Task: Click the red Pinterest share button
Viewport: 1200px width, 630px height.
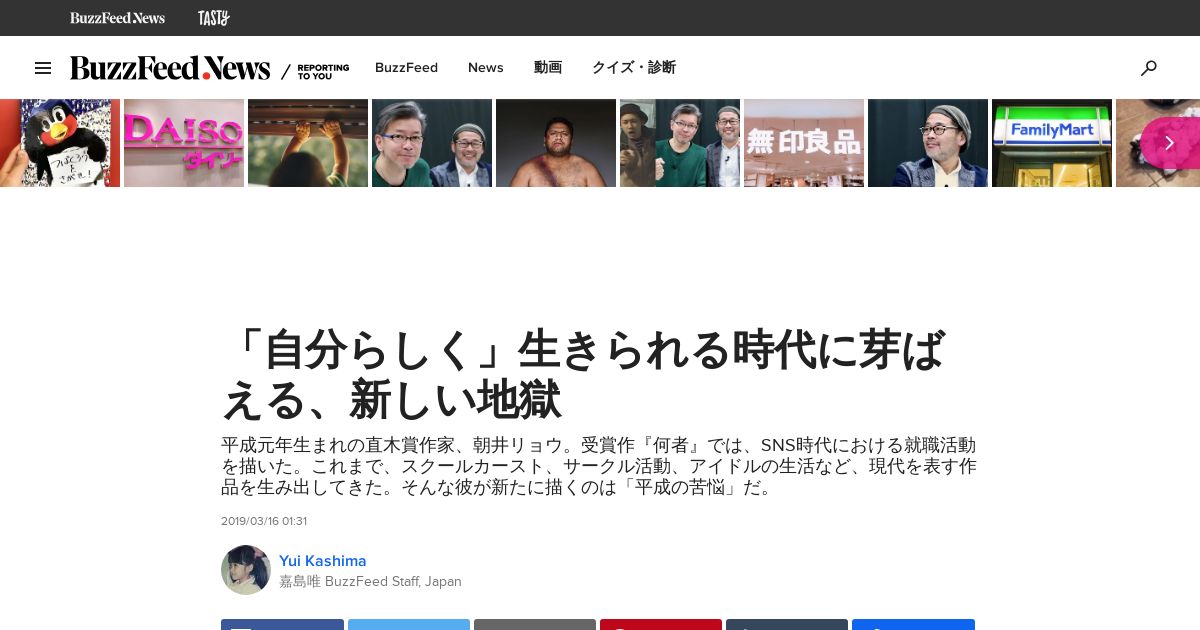Action: click(661, 625)
